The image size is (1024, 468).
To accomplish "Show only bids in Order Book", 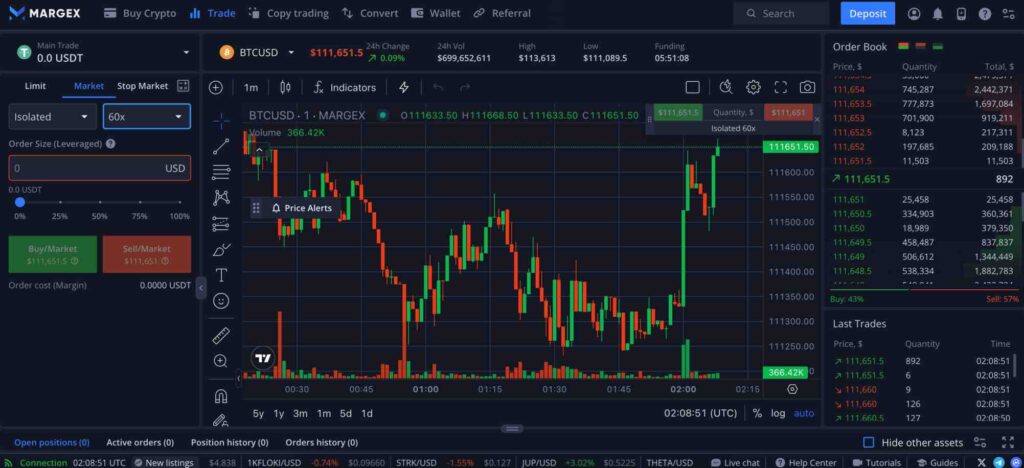I will pos(938,46).
